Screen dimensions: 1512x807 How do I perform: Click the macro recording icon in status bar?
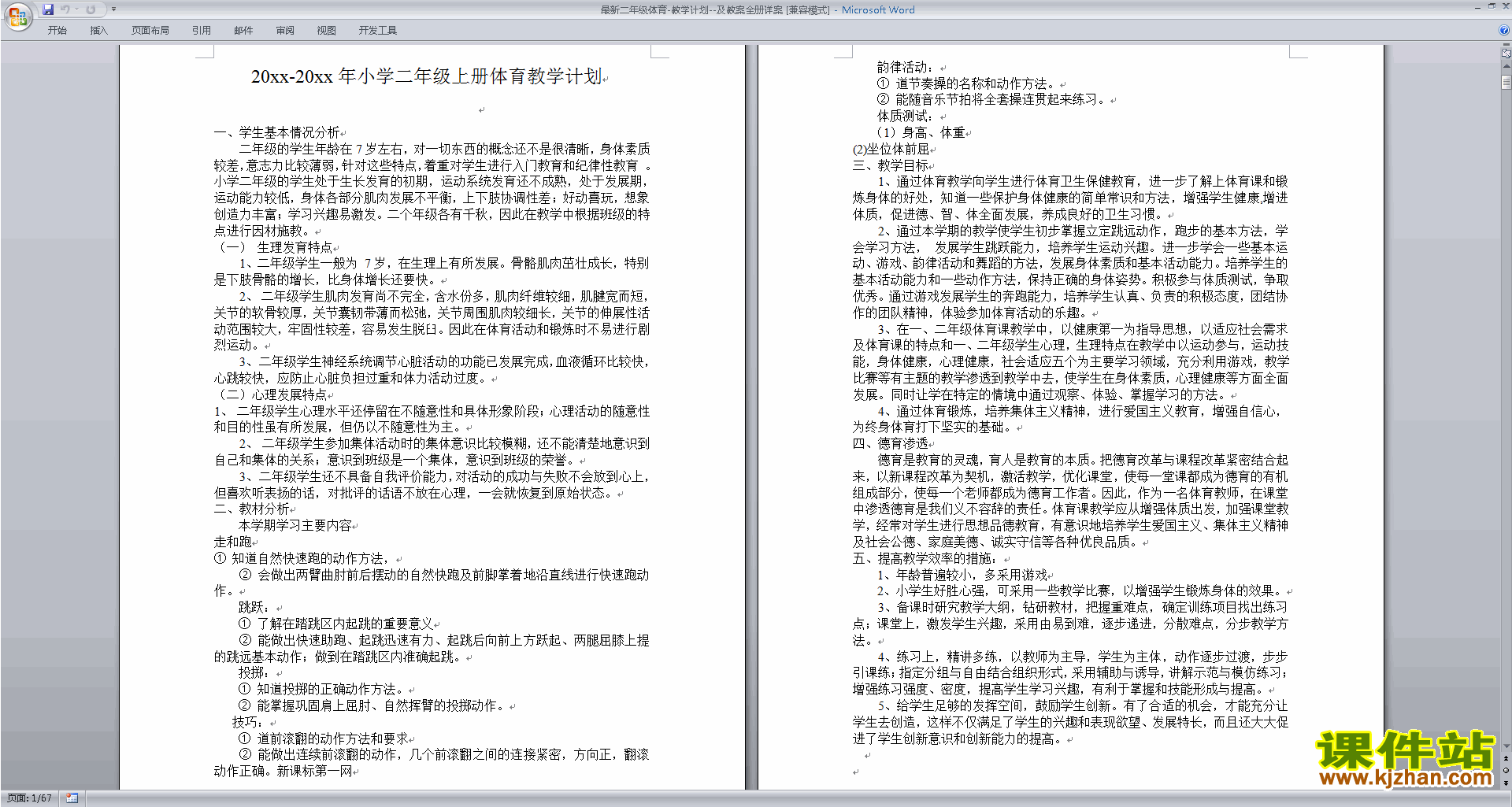pos(72,798)
